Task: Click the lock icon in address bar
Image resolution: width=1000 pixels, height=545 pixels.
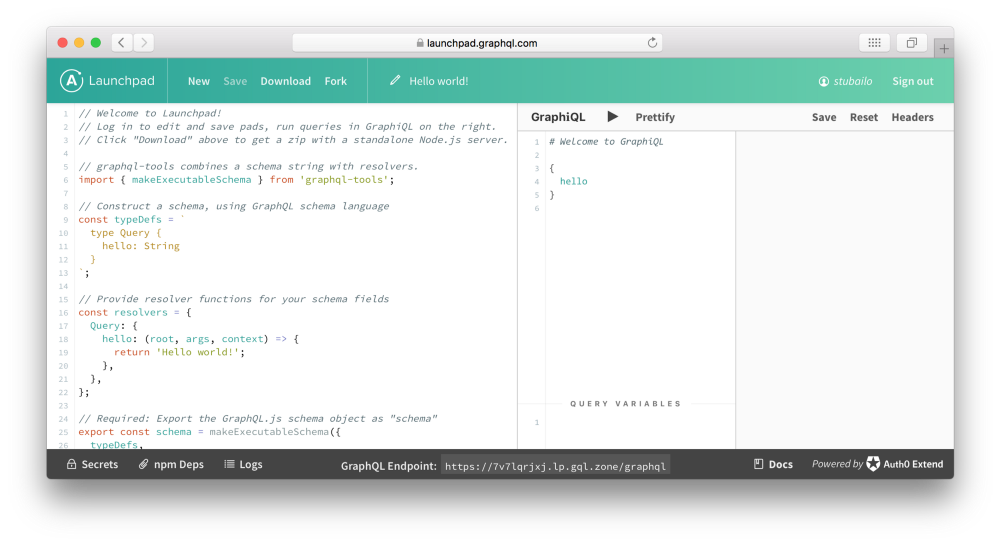Action: coord(420,43)
